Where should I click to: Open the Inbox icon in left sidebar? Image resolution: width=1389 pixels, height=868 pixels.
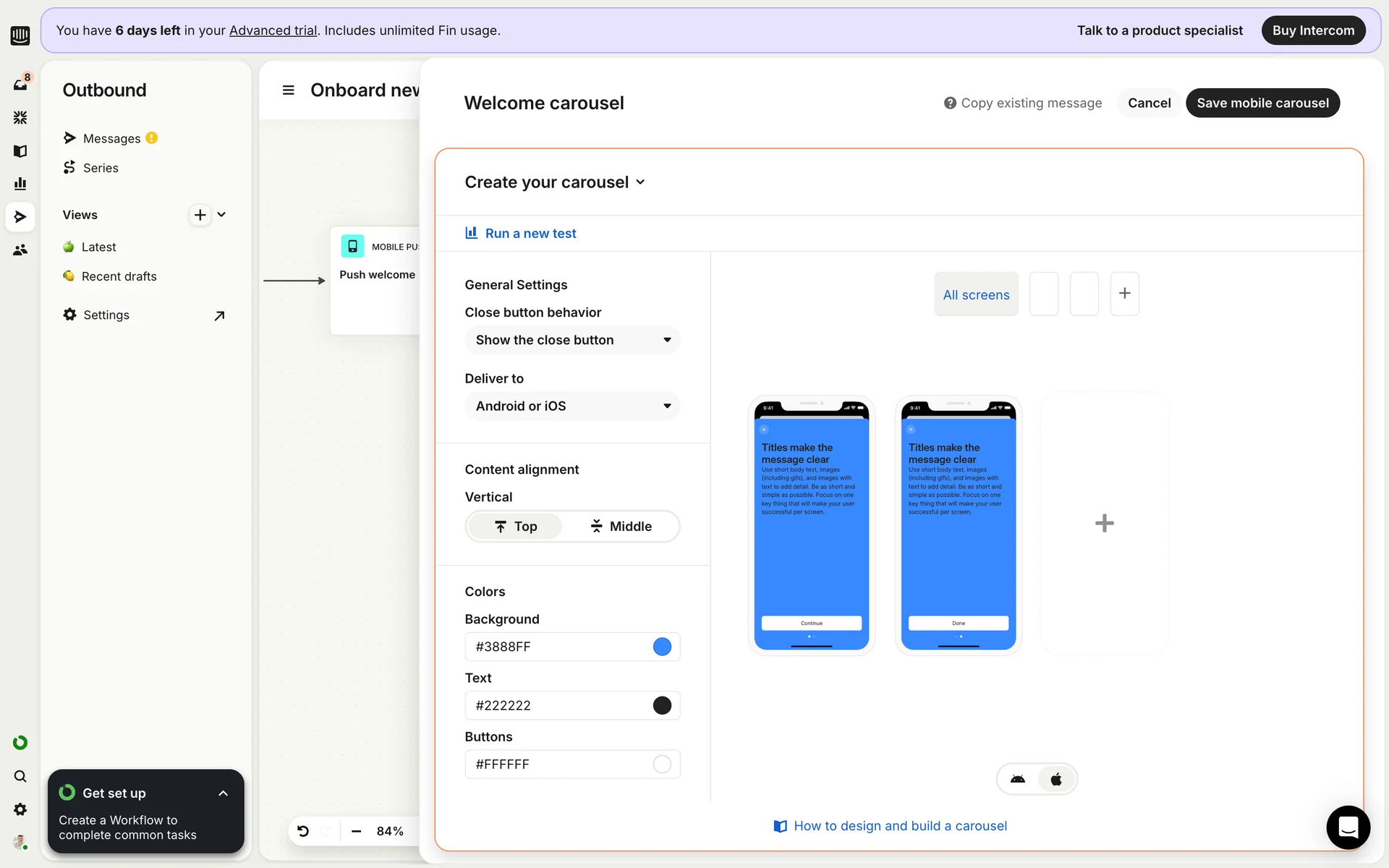(20, 84)
